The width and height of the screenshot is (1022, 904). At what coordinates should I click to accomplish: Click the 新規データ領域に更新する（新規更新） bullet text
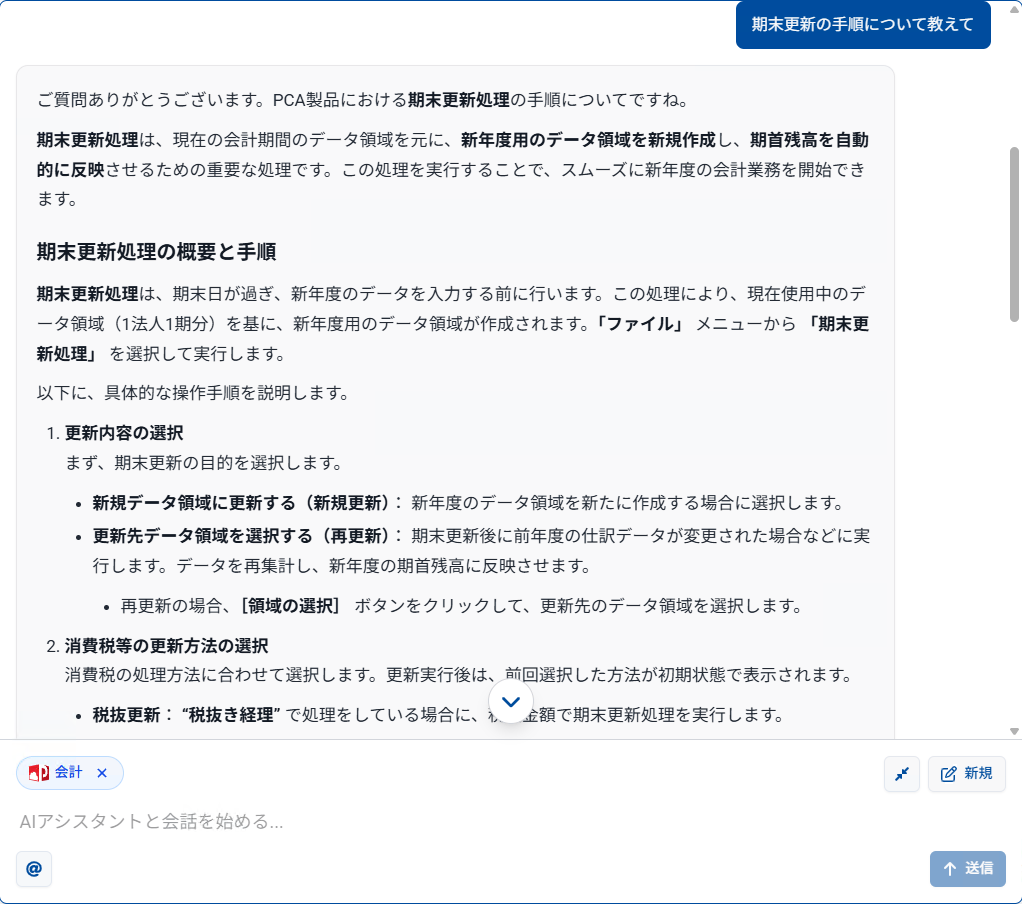tap(246, 502)
